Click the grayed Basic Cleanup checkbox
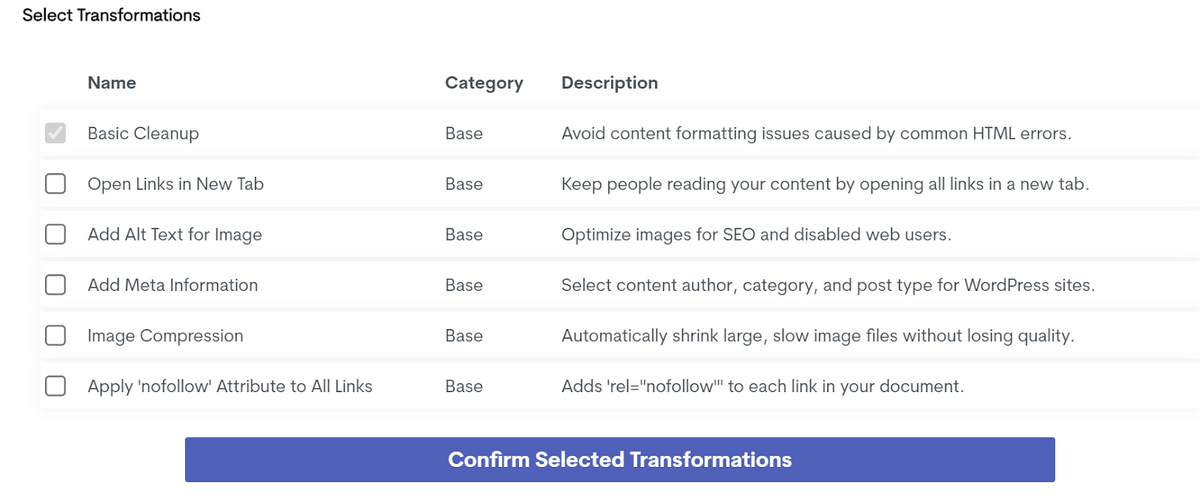1200x503 pixels. 56,133
